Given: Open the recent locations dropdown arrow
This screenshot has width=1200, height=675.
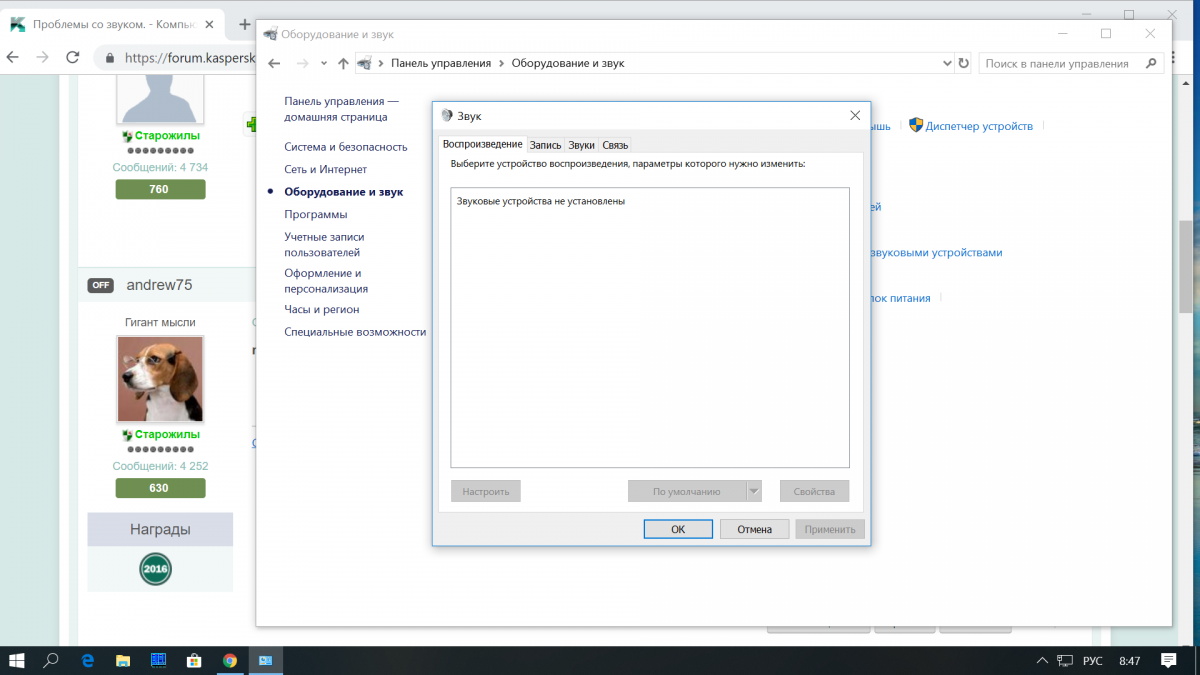Looking at the screenshot, I should (x=323, y=64).
